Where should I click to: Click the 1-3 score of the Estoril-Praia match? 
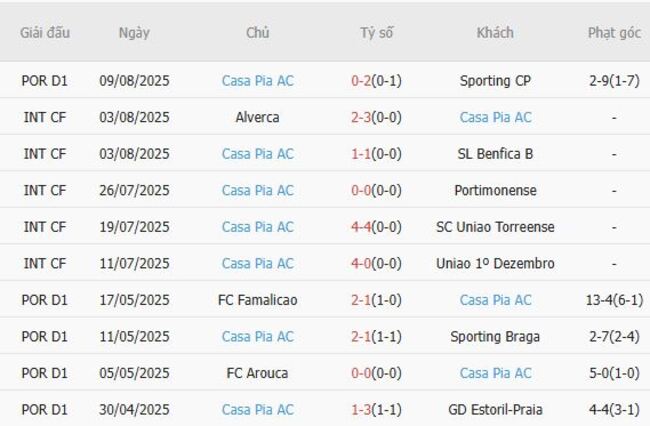coord(362,410)
